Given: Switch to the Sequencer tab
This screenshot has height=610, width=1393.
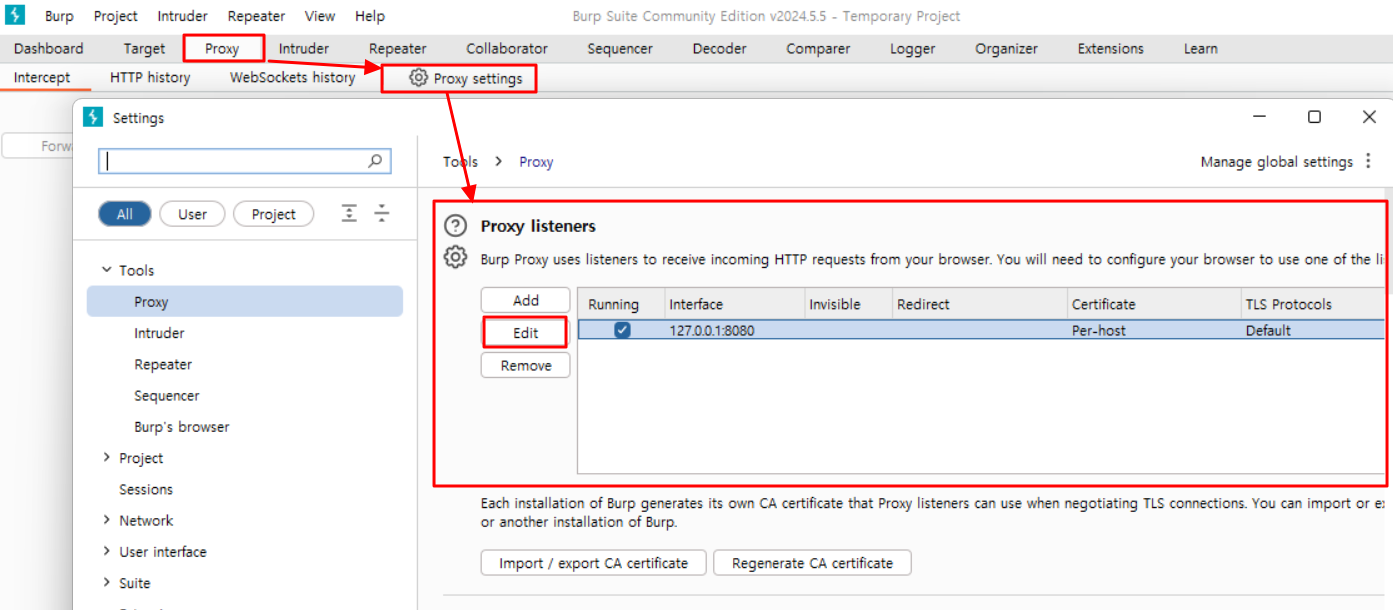Looking at the screenshot, I should click(x=620, y=48).
